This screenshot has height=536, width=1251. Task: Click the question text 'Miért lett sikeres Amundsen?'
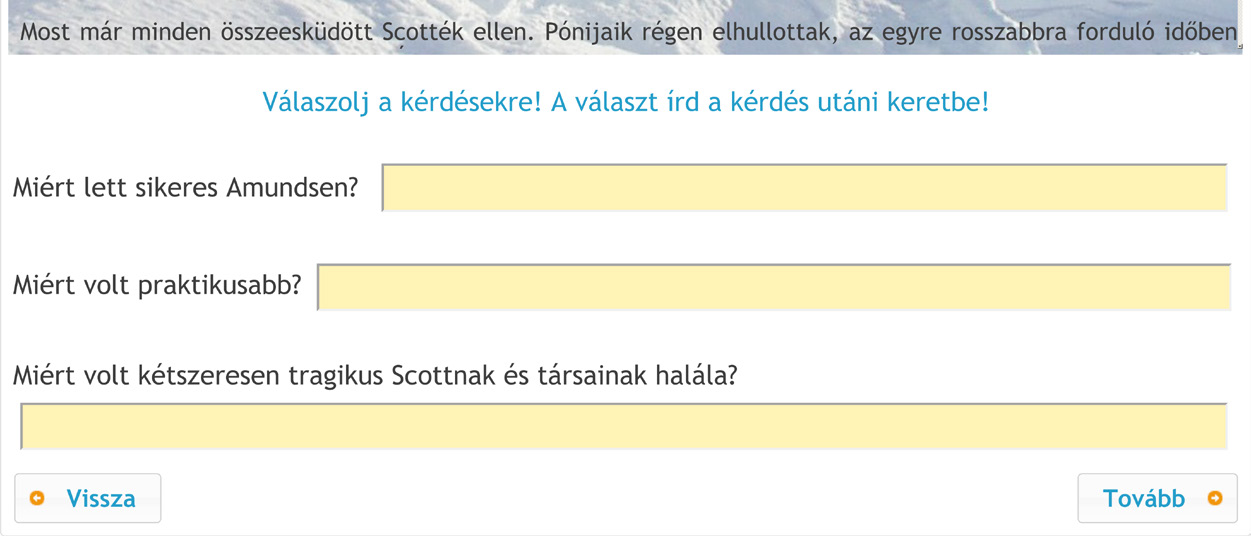(x=185, y=187)
